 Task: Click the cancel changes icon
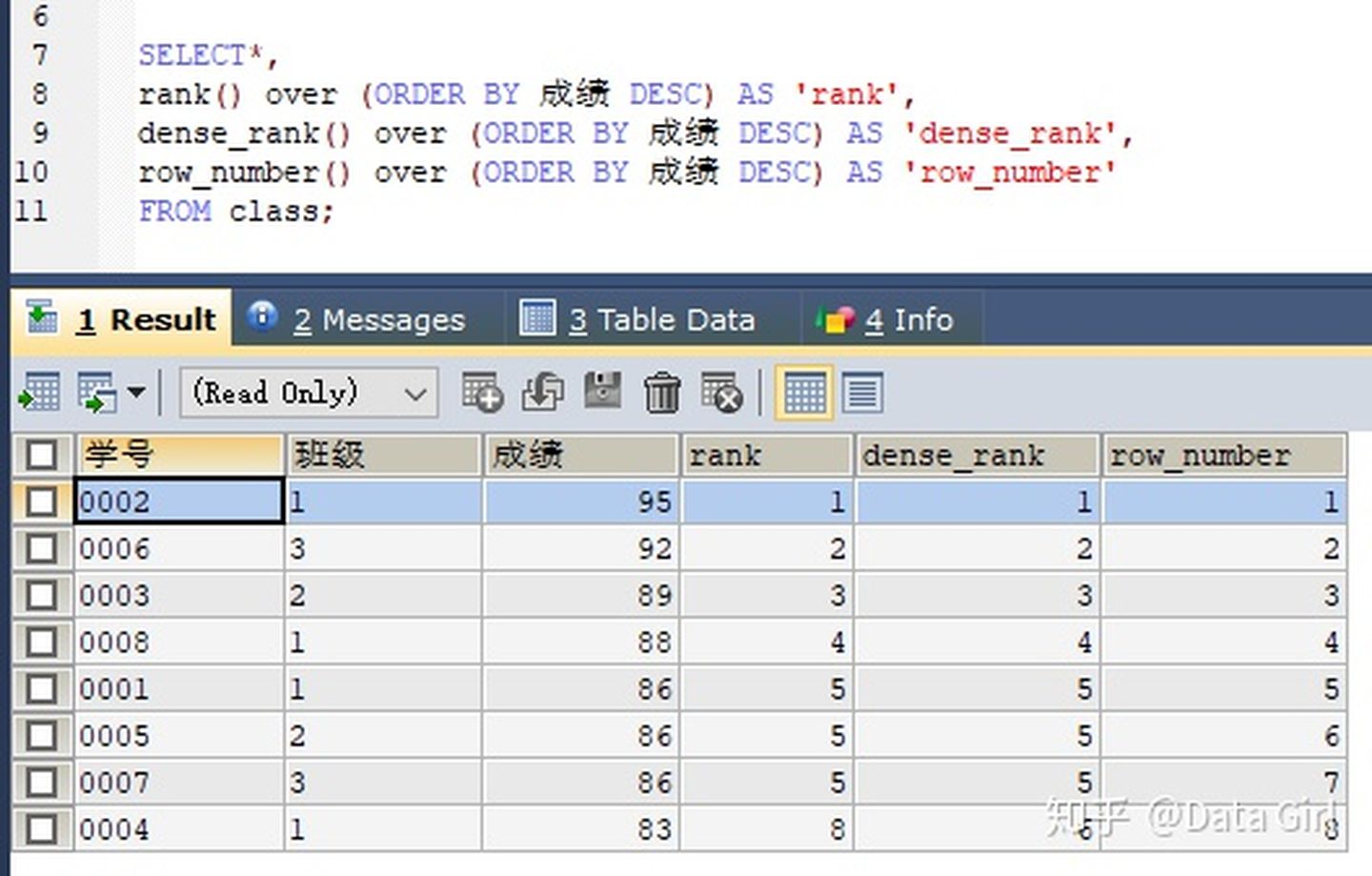pyautogui.click(x=721, y=392)
